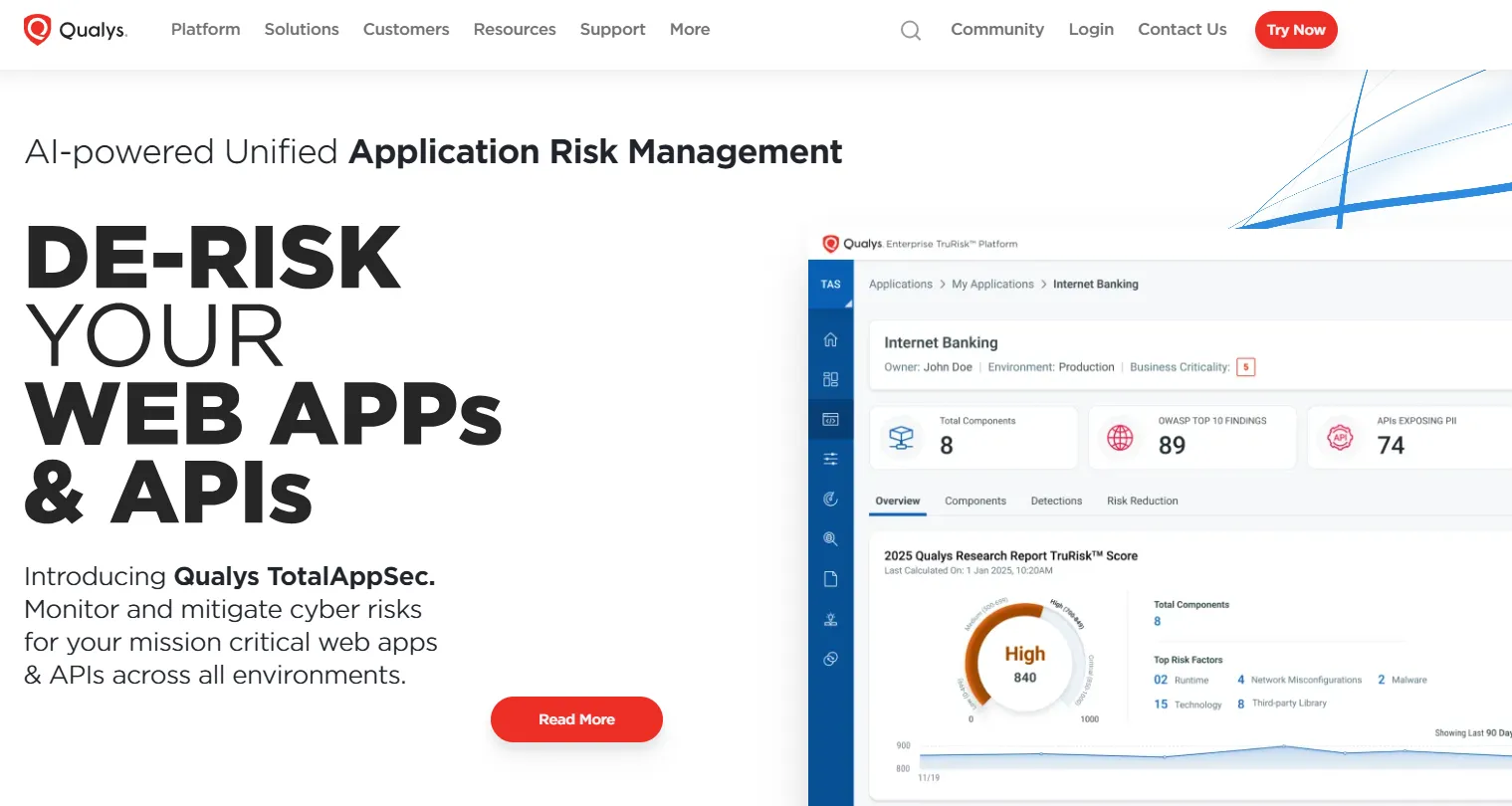Click the Login link
This screenshot has height=806, width=1512.
(1091, 30)
